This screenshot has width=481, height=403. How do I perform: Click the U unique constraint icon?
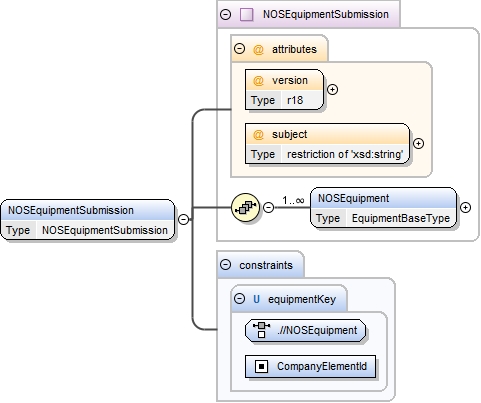point(256,299)
